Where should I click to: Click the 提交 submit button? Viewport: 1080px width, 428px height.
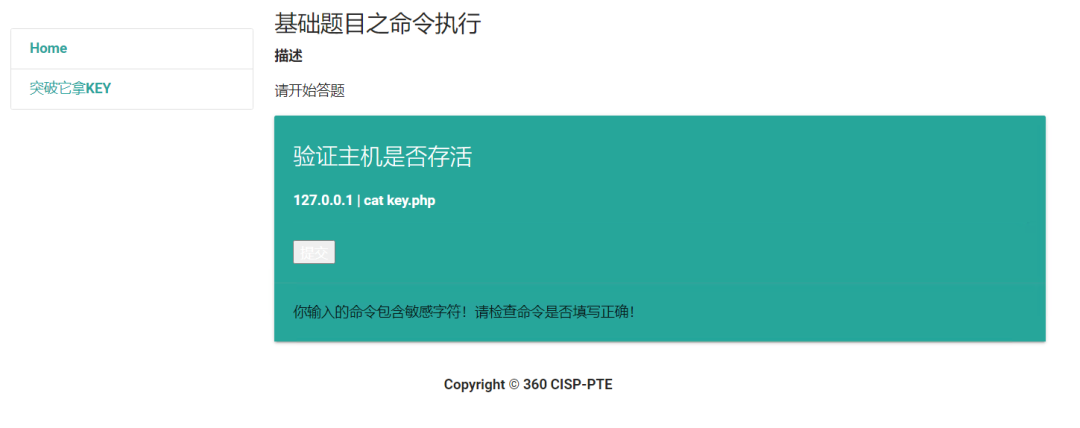pos(314,252)
